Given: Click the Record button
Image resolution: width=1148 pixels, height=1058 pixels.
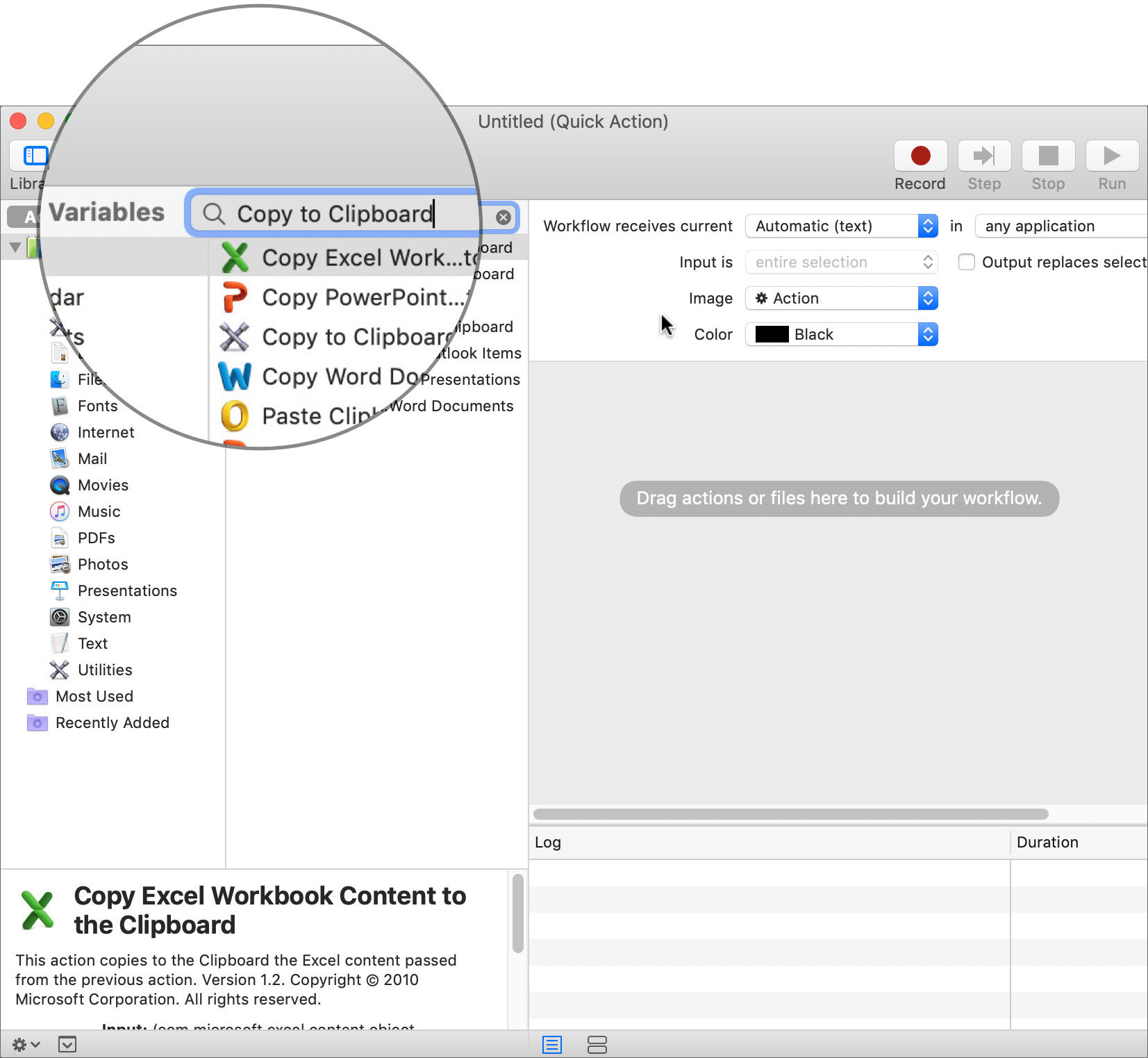Looking at the screenshot, I should pos(920,156).
